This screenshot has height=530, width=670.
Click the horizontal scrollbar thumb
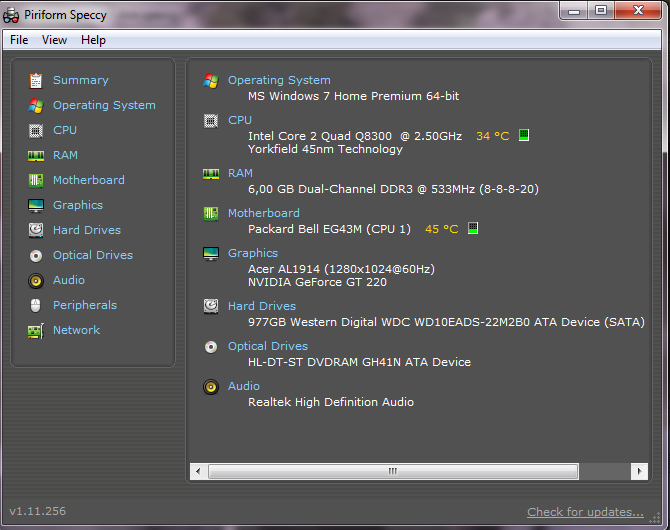coord(393,471)
